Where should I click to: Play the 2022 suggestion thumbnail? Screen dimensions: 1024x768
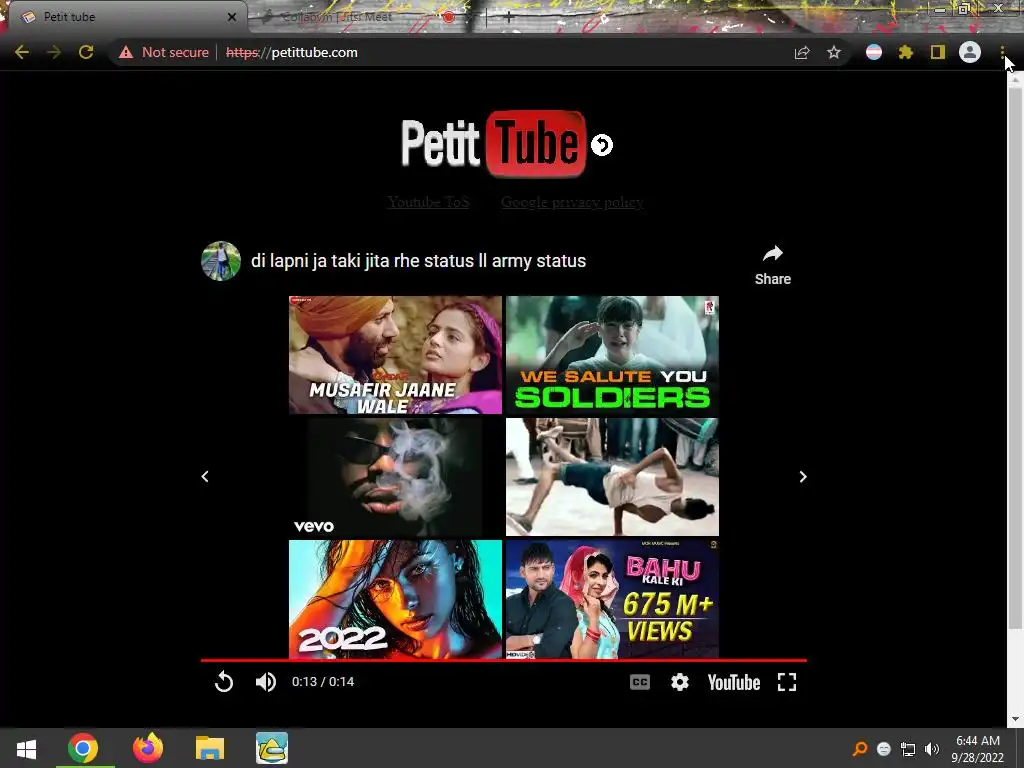point(395,599)
